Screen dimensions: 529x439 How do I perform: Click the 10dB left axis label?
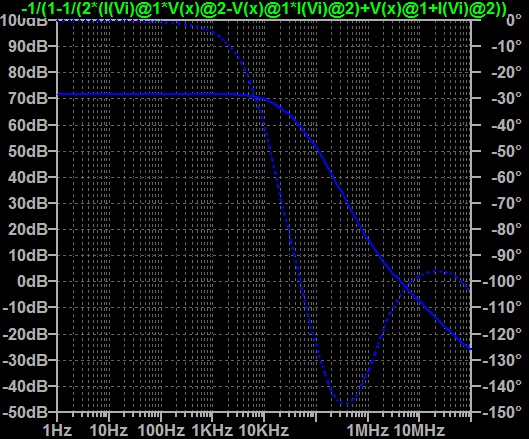[28, 255]
